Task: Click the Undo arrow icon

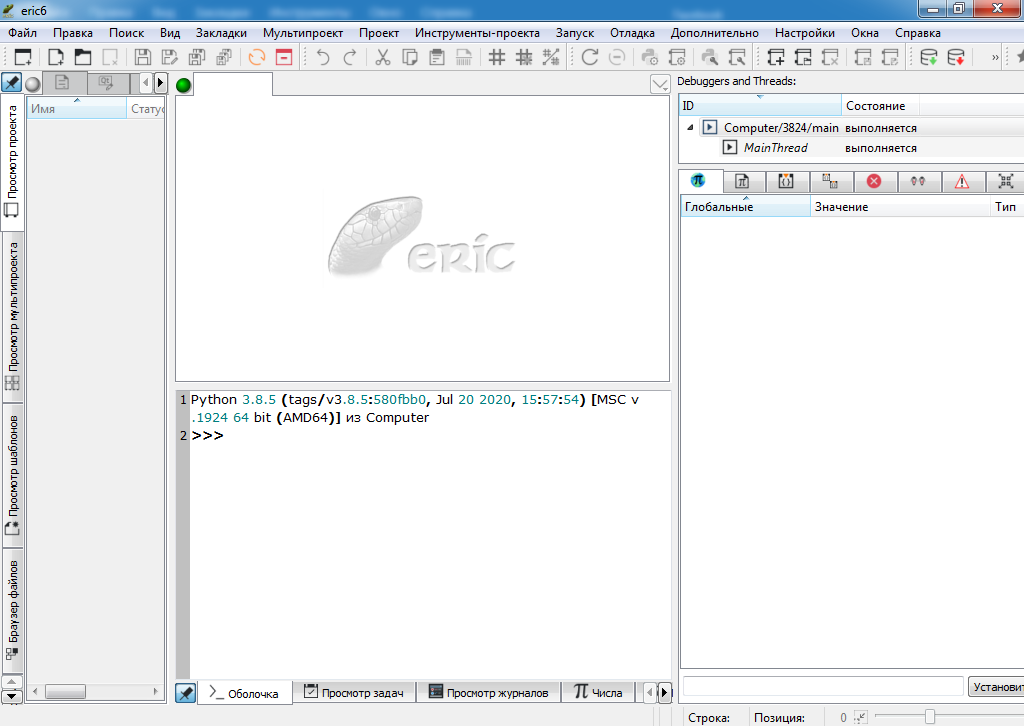Action: point(323,57)
